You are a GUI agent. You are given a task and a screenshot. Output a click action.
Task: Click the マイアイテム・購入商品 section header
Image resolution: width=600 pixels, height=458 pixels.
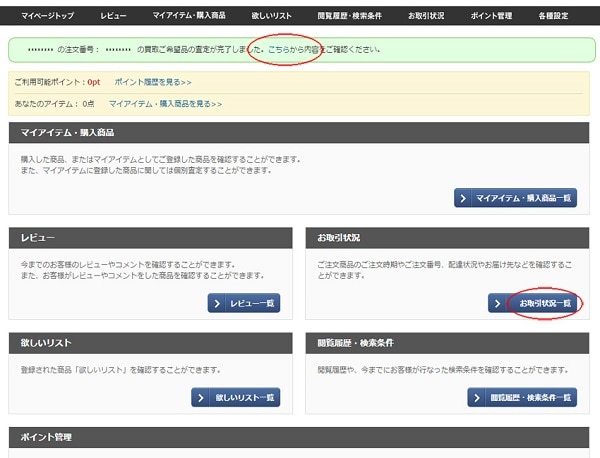[x=299, y=133]
